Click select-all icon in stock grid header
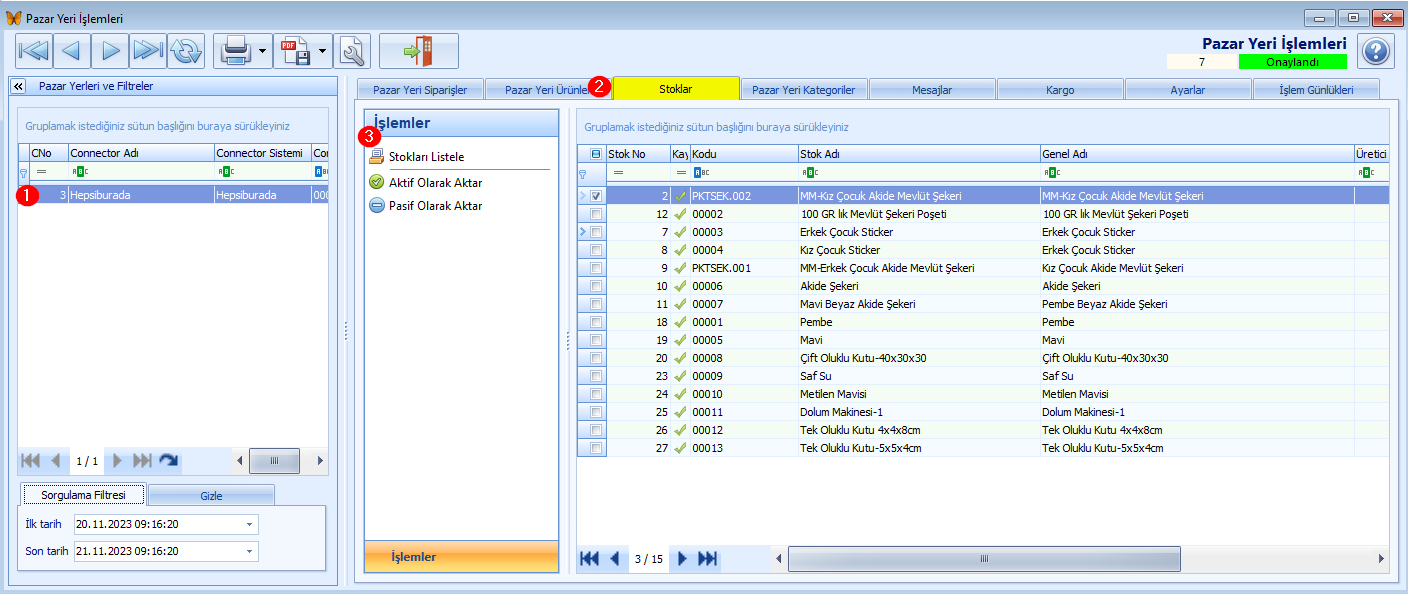 596,154
